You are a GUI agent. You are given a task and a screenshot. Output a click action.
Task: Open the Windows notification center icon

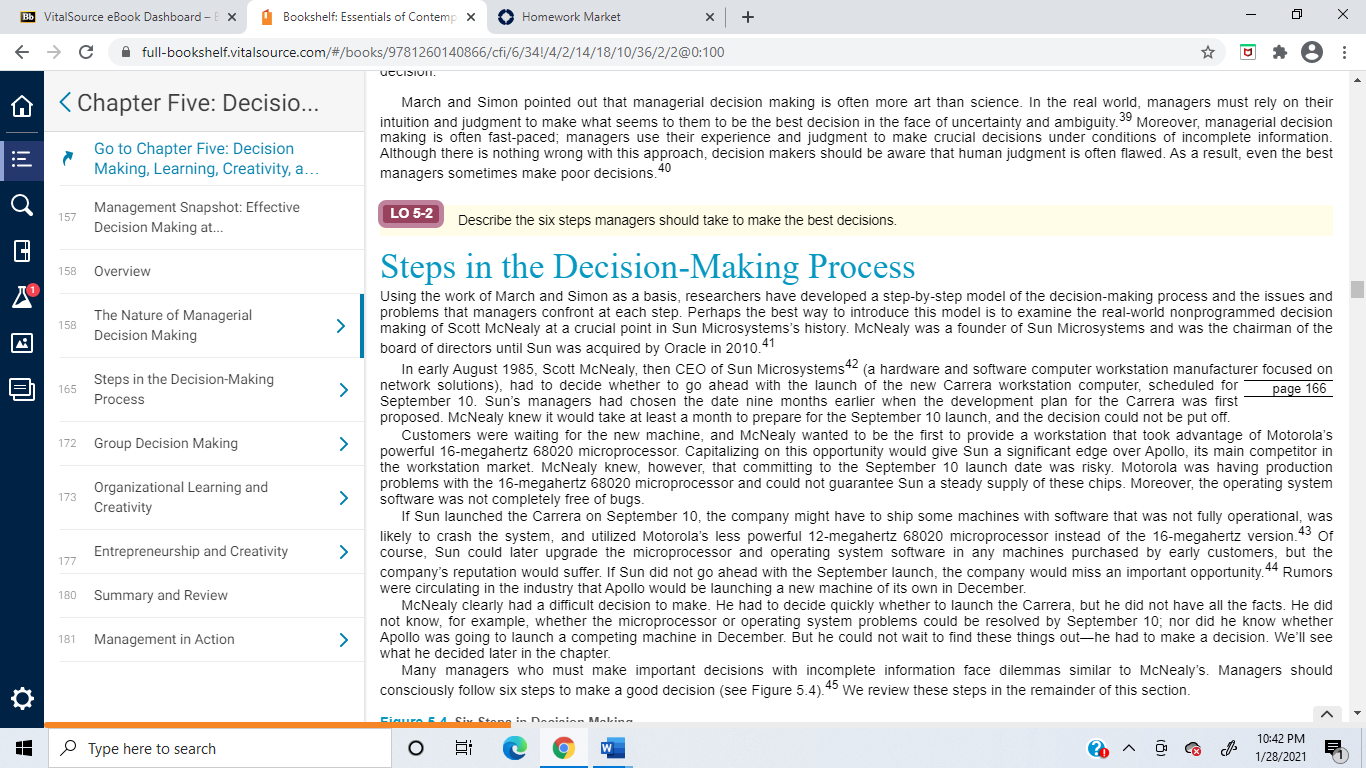click(x=1334, y=748)
